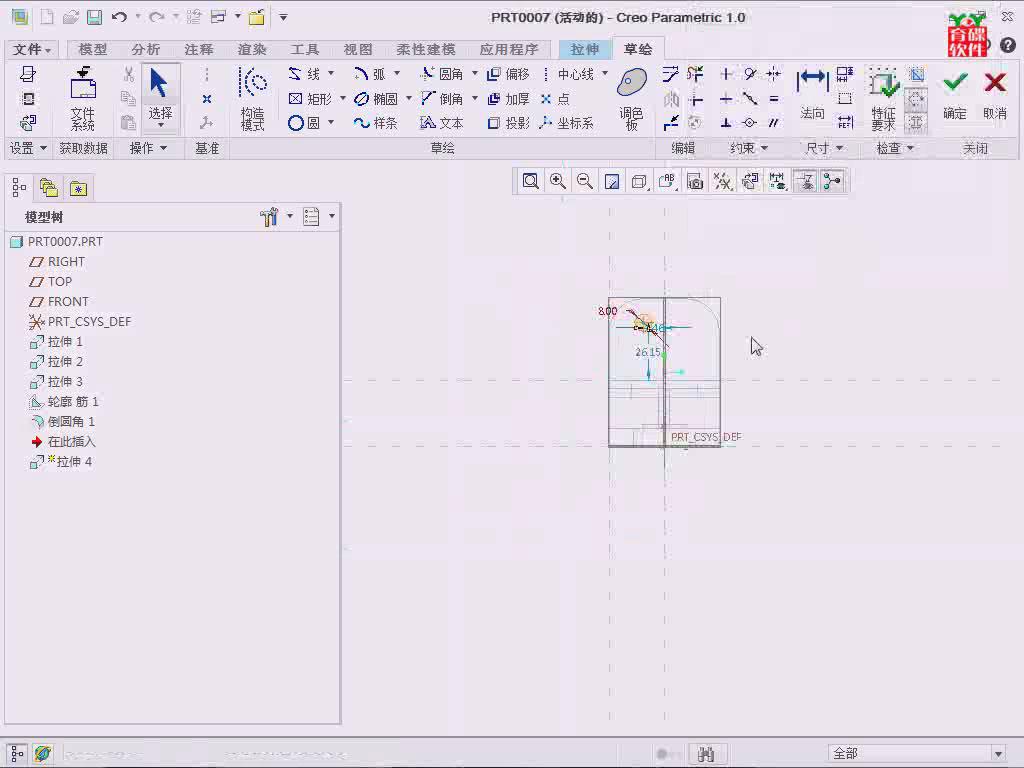Expand the Inspect (检查) group menu
The height and width of the screenshot is (768, 1024).
(895, 148)
